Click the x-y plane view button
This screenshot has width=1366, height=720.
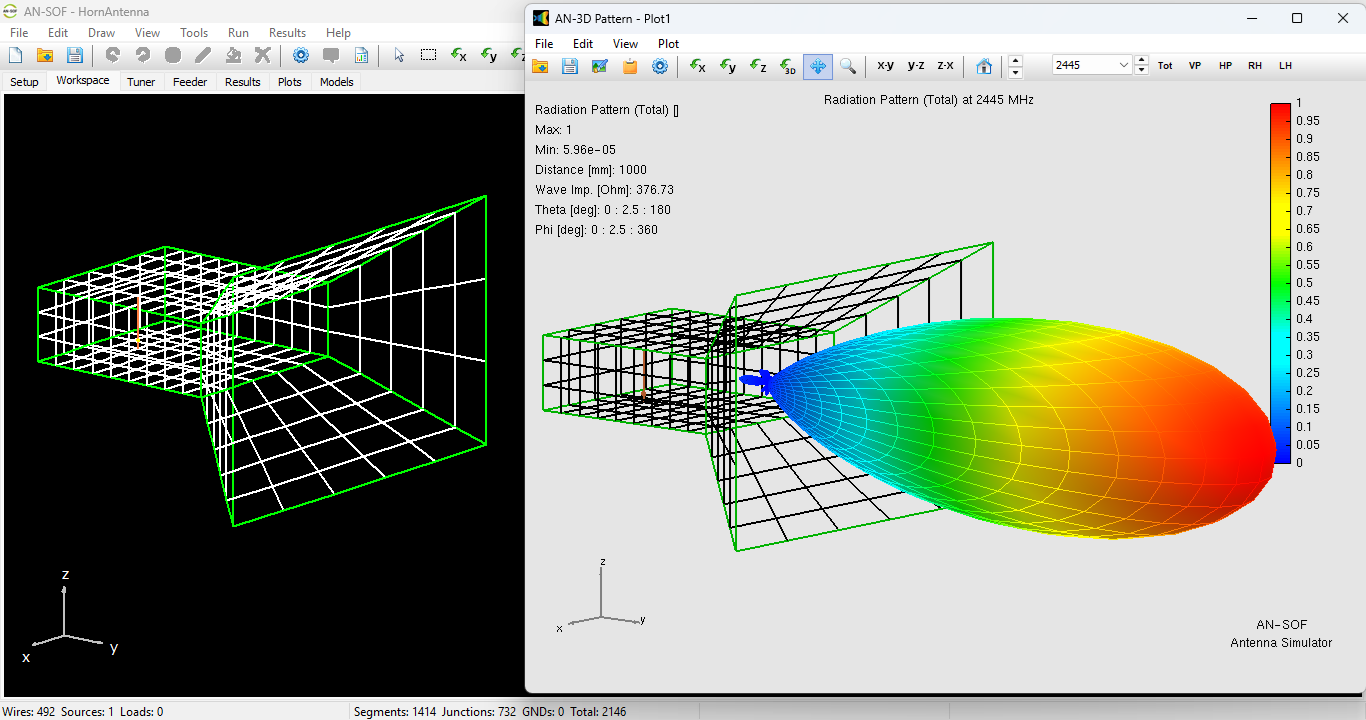coord(885,66)
